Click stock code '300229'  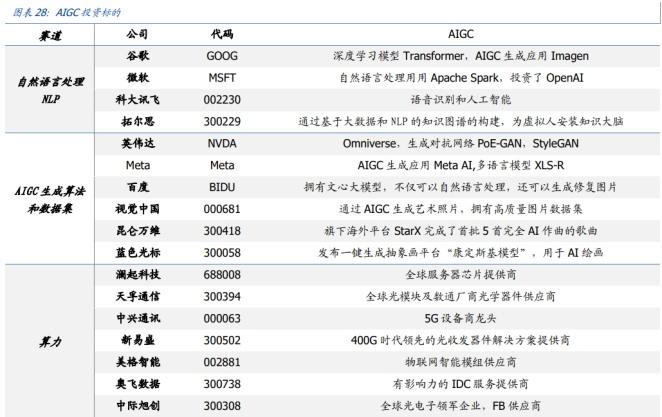(x=222, y=122)
